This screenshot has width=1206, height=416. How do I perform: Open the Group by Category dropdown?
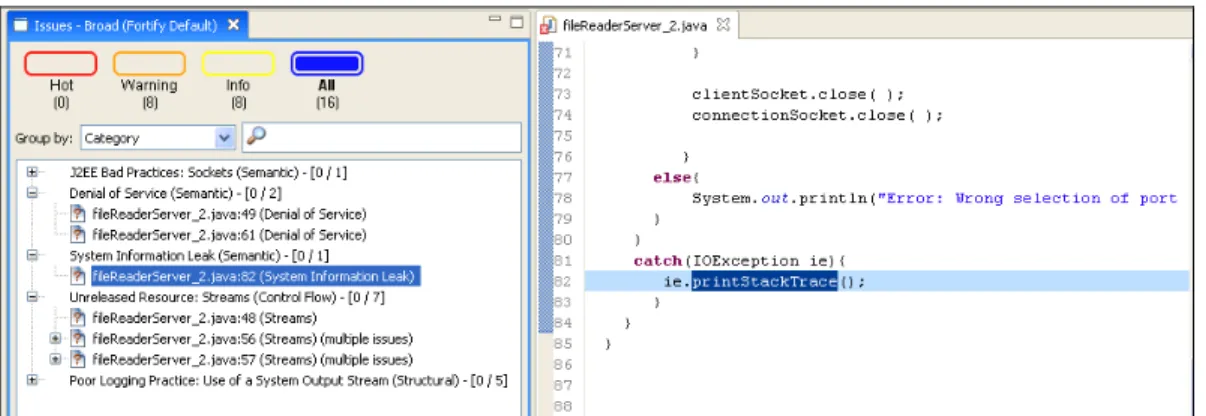[157, 138]
